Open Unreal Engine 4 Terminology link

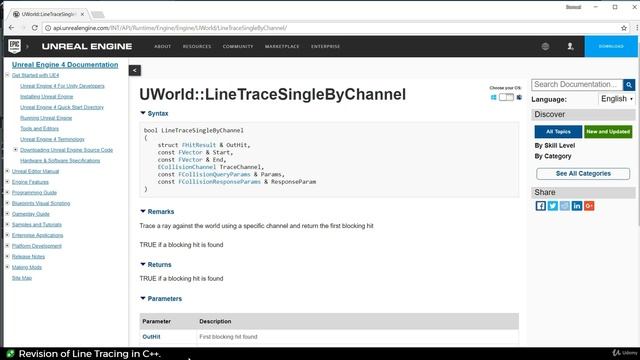52,139
